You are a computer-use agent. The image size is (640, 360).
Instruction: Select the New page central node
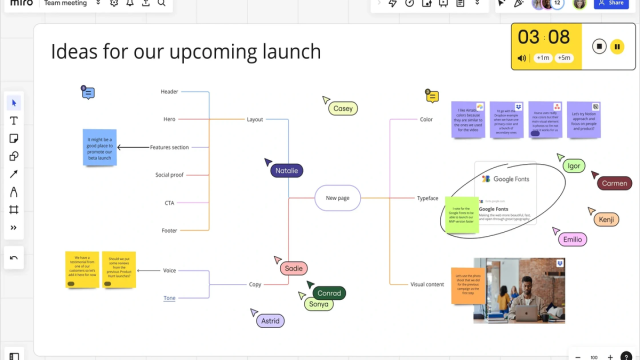[x=338, y=198]
